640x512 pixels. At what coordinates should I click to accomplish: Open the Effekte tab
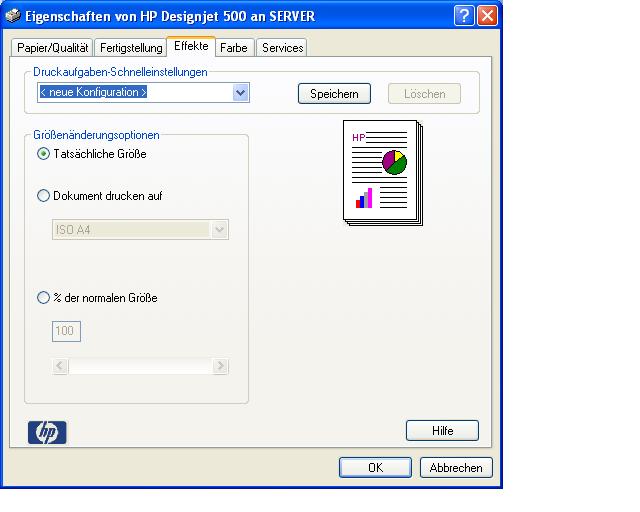(191, 46)
